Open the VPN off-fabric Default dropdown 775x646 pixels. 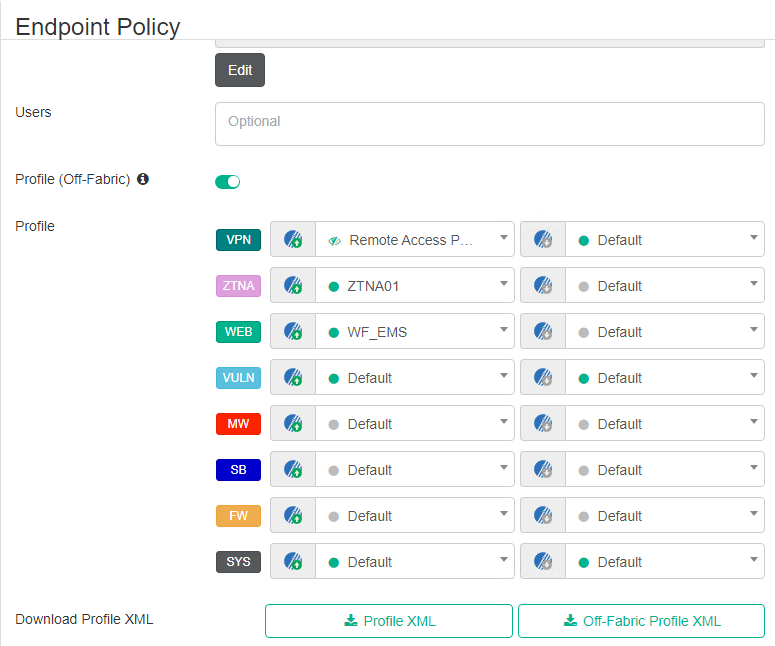665,239
